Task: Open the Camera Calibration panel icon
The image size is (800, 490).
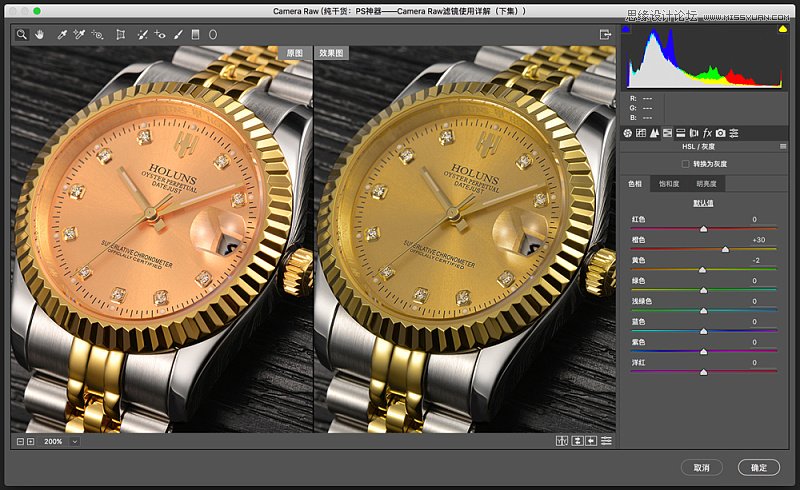Action: pos(720,132)
